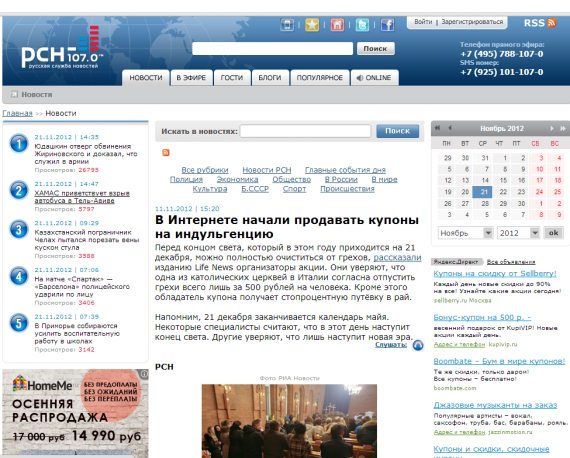Click the Twitter share icon

362,25
